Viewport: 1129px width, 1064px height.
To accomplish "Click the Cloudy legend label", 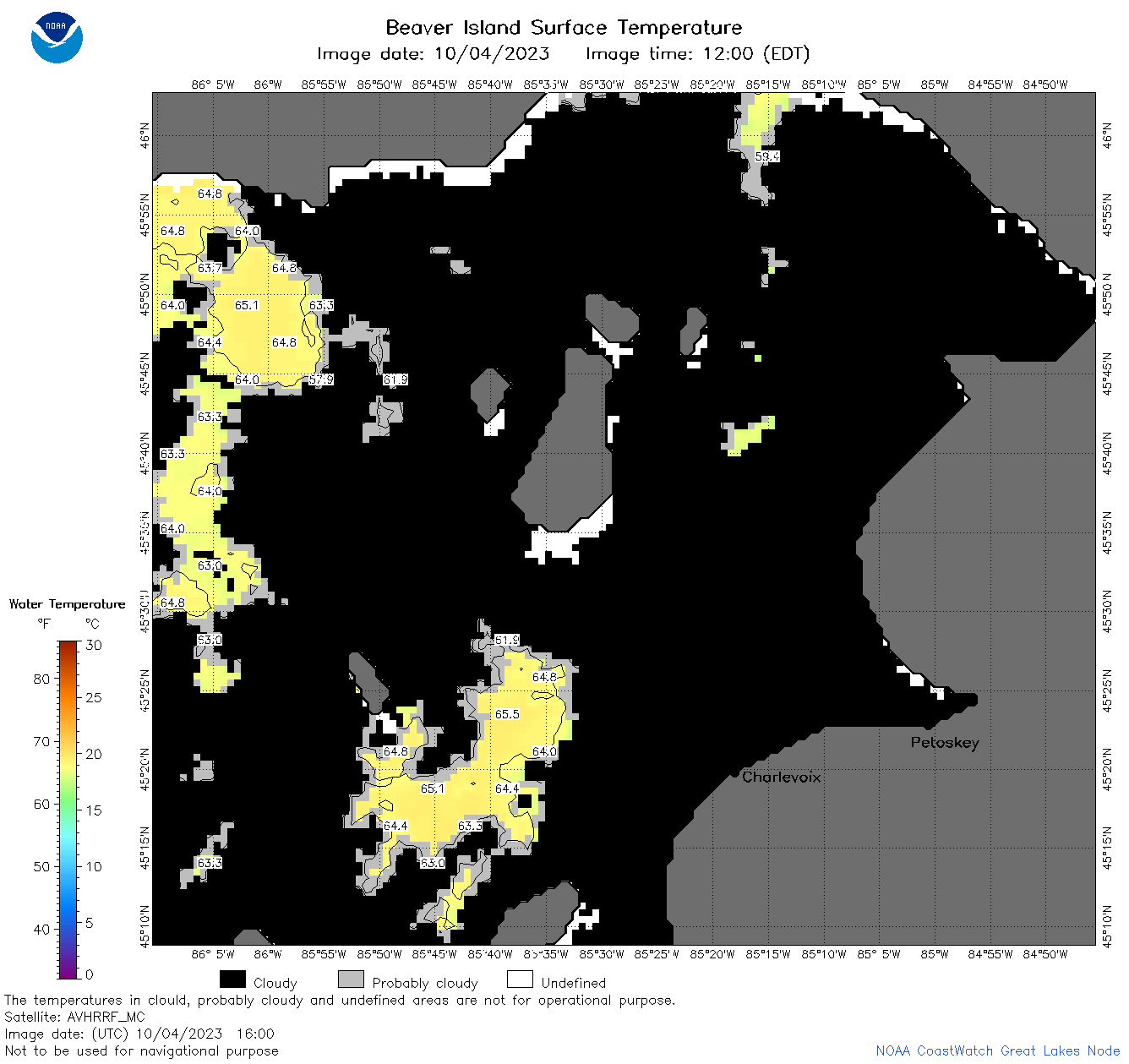I will click(x=275, y=983).
